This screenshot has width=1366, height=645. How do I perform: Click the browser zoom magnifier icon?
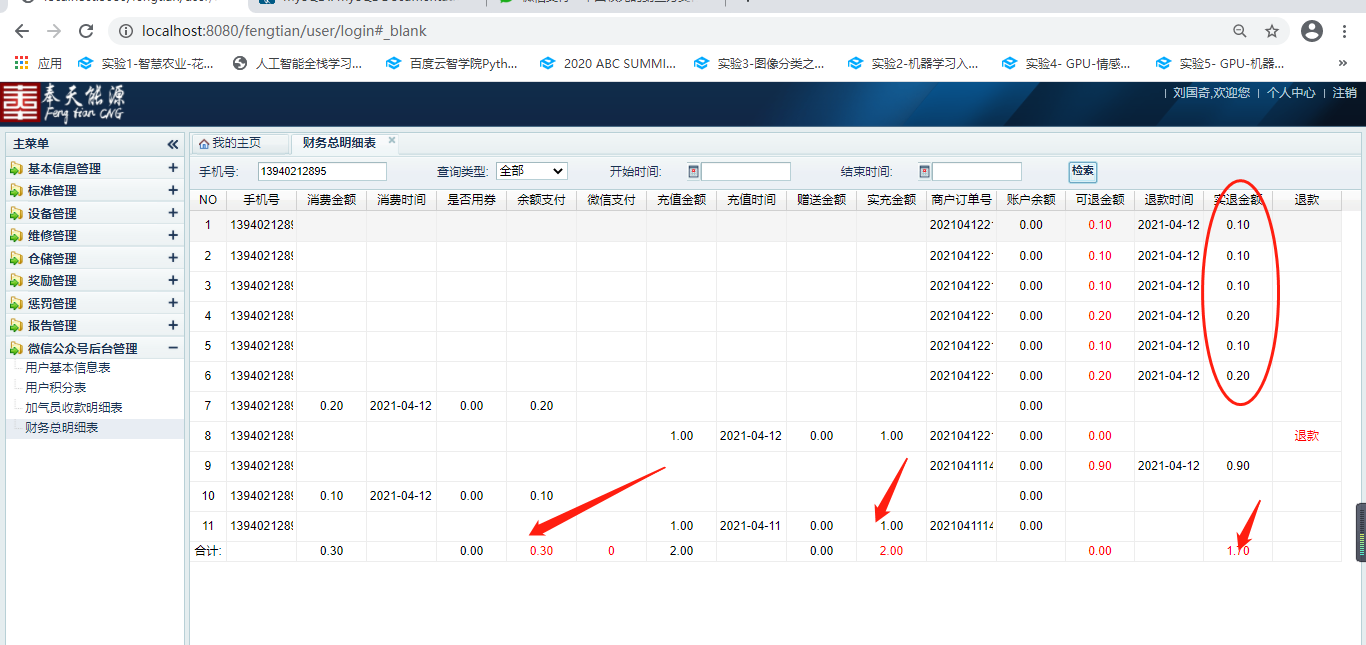point(1240,31)
